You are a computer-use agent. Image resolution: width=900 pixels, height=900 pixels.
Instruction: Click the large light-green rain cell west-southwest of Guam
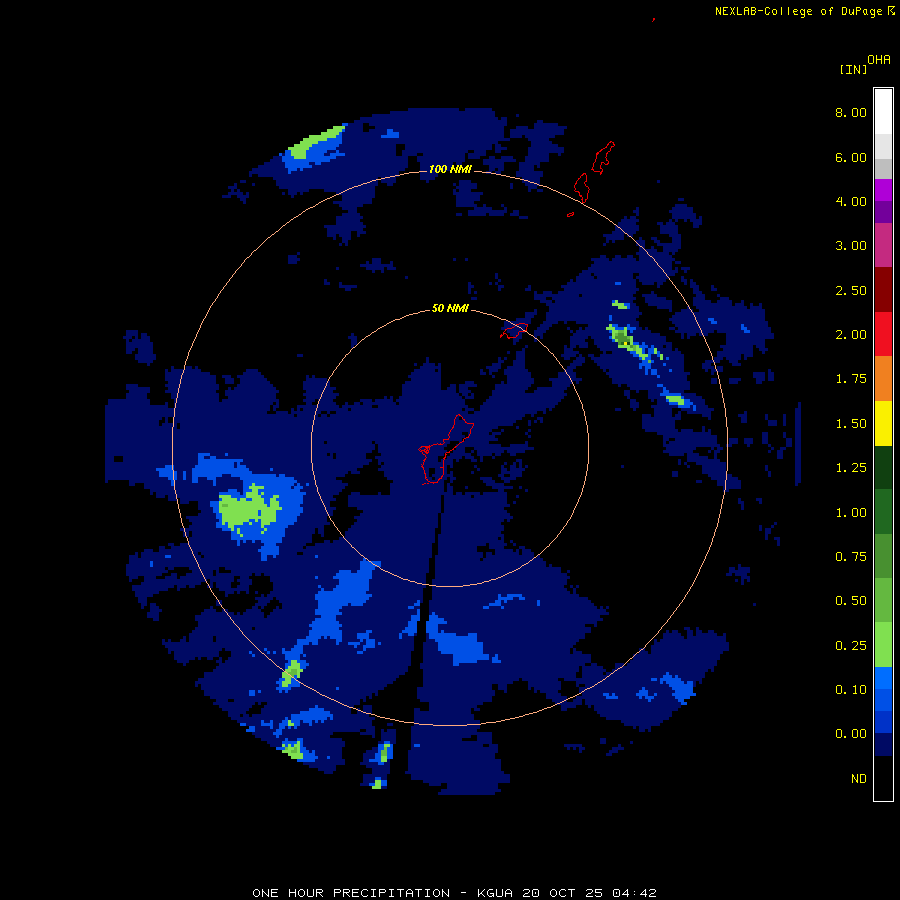248,510
